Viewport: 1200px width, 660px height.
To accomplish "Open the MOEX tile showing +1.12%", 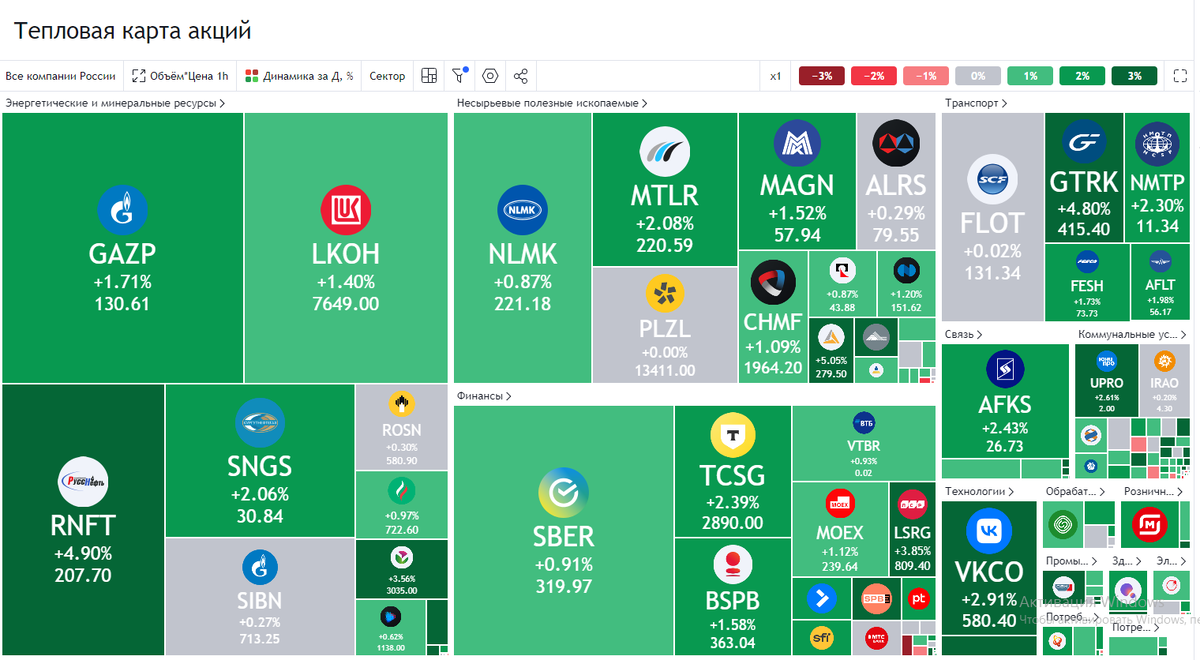I will (839, 530).
